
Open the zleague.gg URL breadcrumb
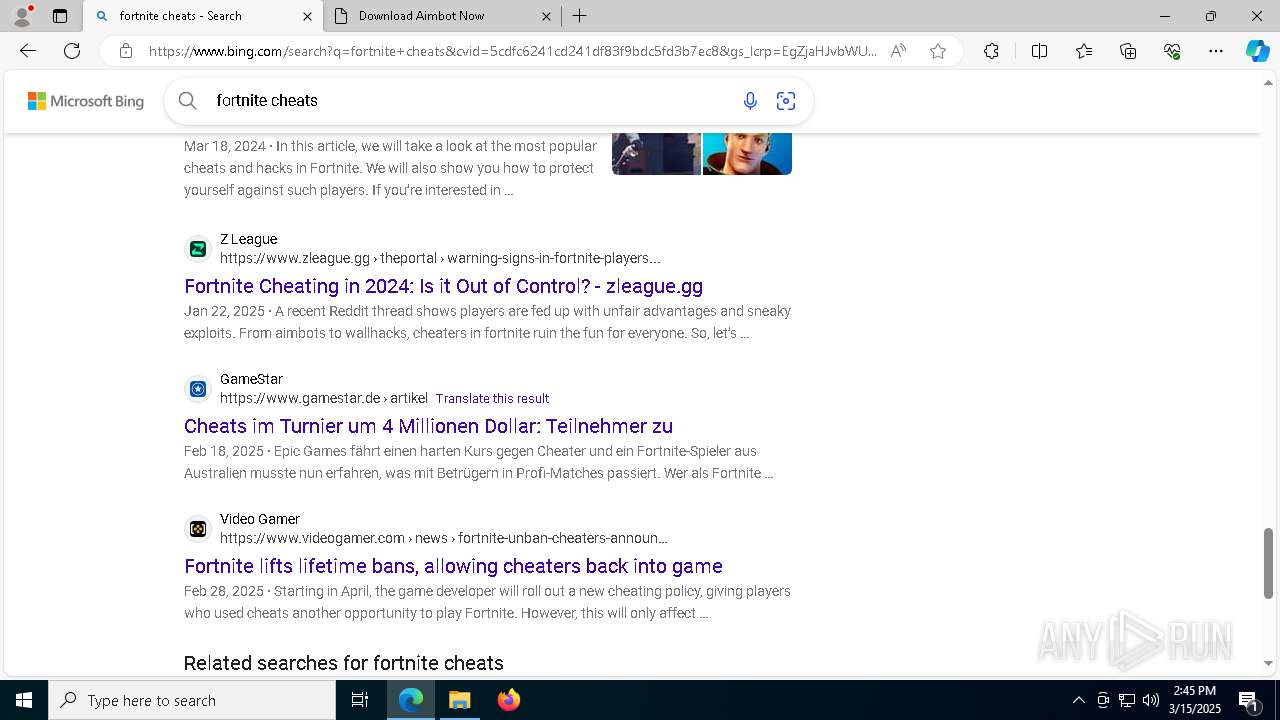[440, 258]
